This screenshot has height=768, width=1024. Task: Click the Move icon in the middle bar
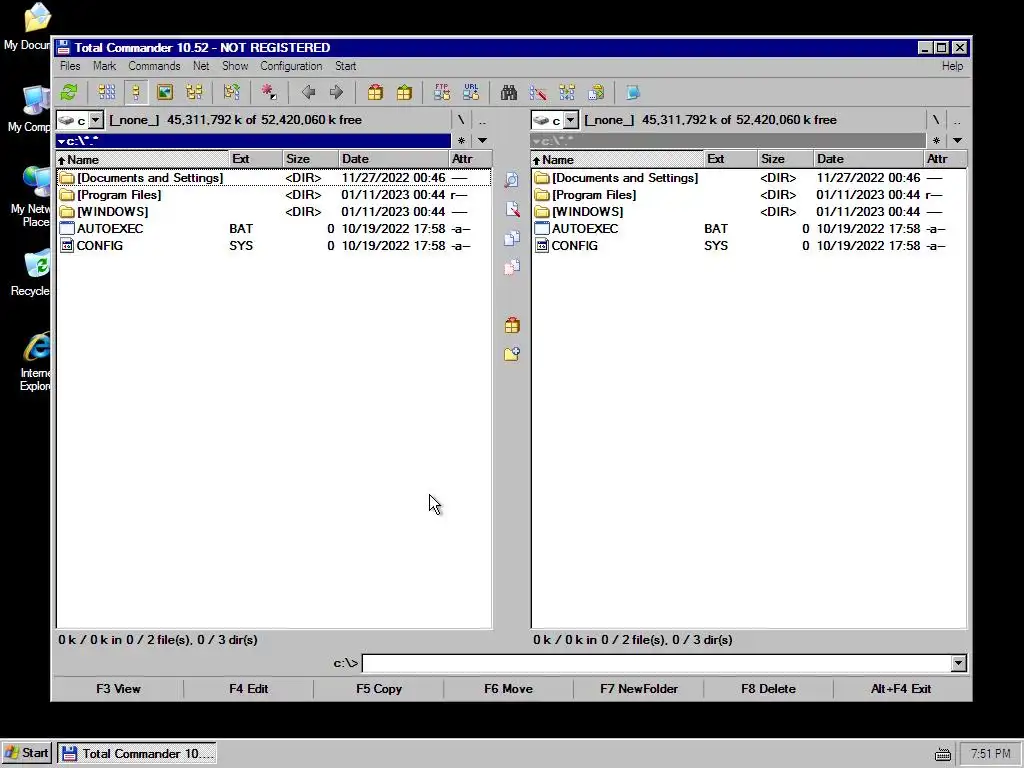click(512, 266)
